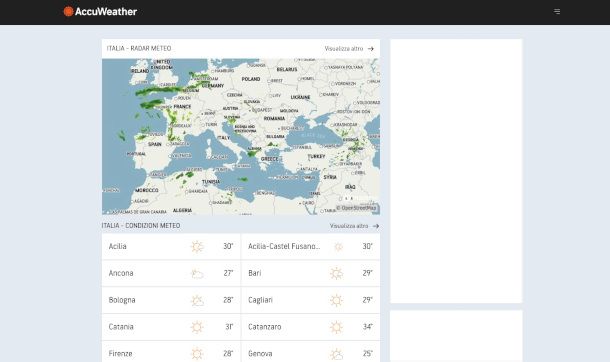Open Genova weather forecast
This screenshot has width=610, height=362.
click(310, 352)
